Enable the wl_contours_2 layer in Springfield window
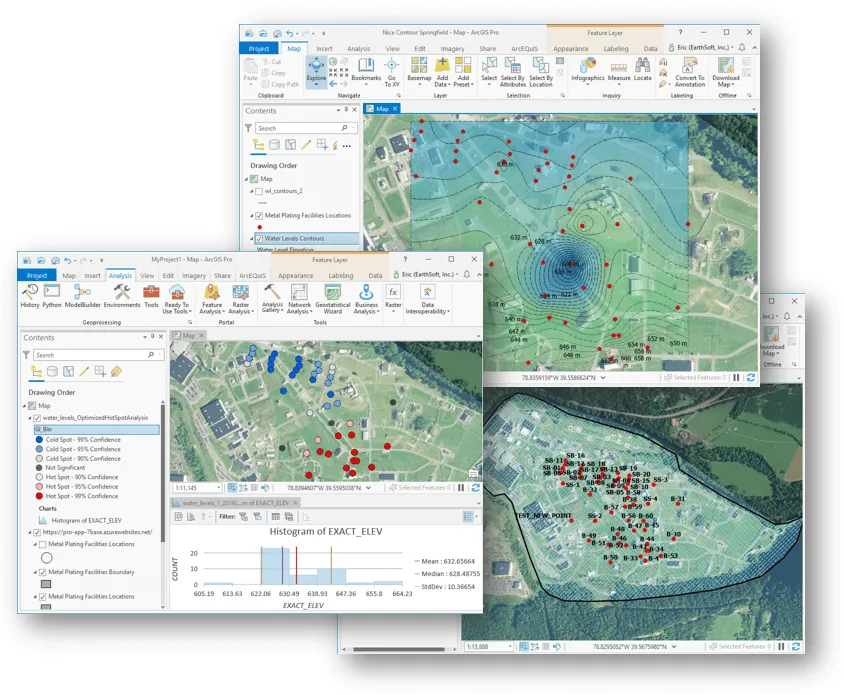 point(259,191)
